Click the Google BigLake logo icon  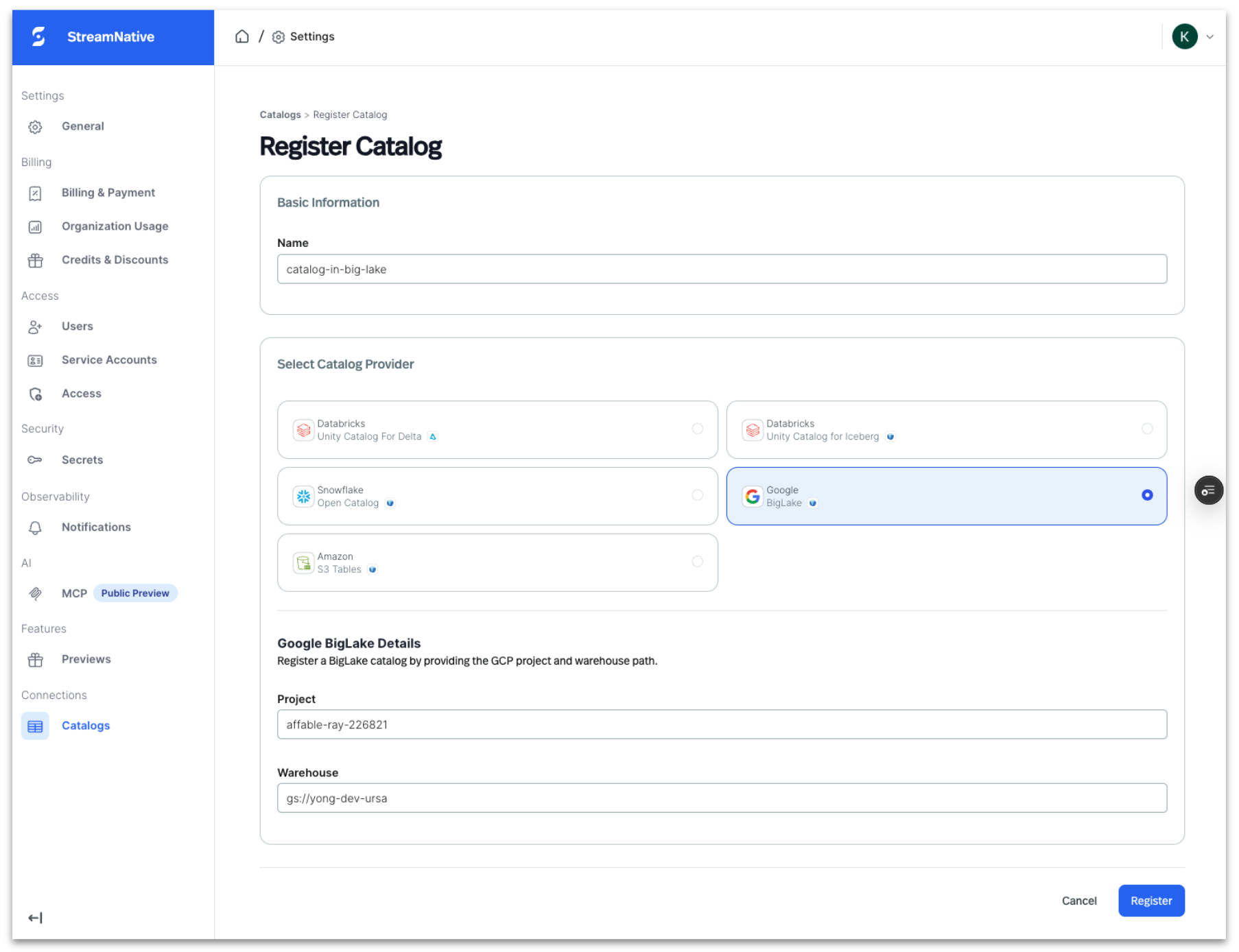753,496
